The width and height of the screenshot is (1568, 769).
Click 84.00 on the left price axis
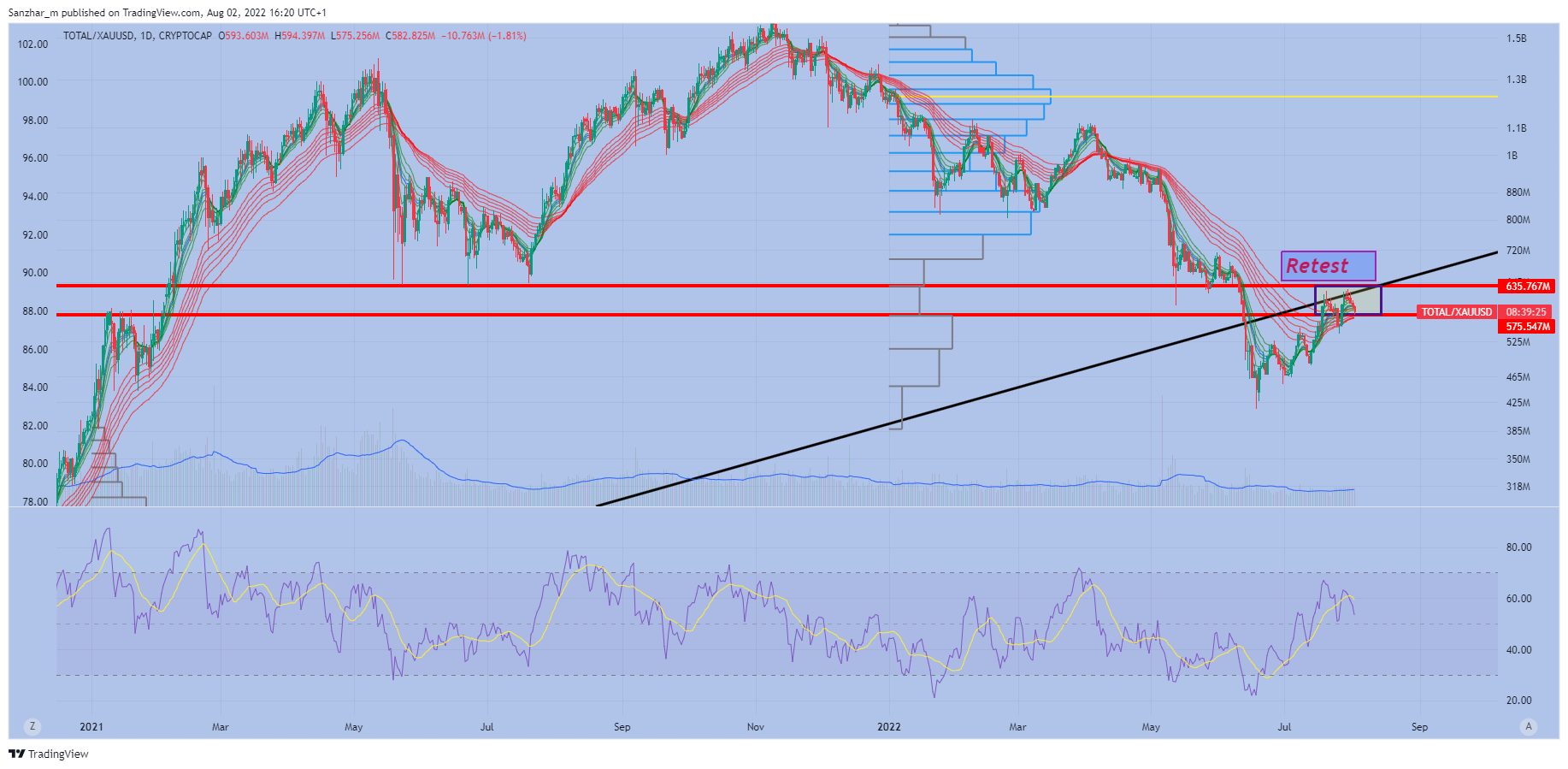(x=35, y=387)
